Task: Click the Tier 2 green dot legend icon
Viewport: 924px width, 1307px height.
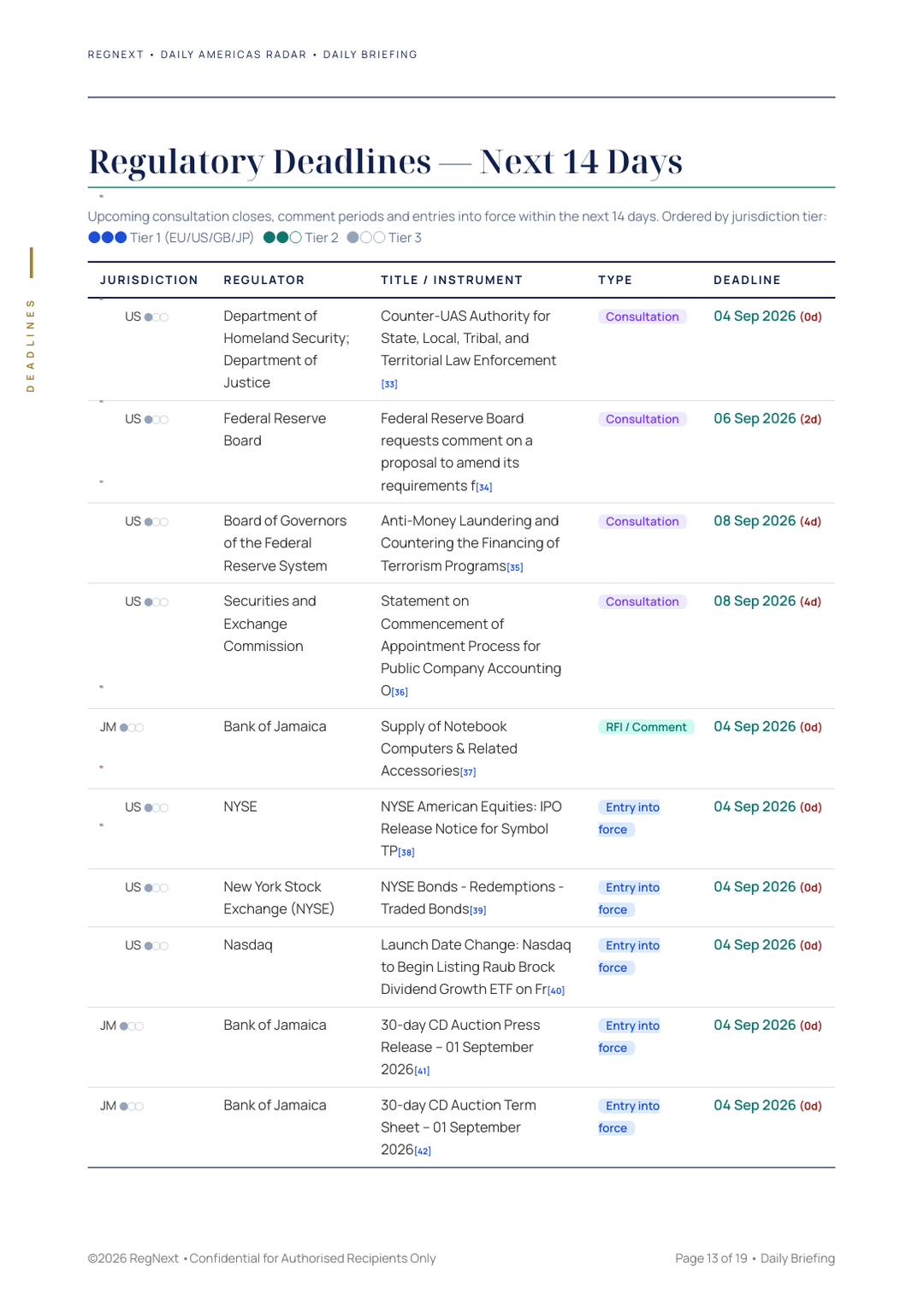Action: [282, 238]
